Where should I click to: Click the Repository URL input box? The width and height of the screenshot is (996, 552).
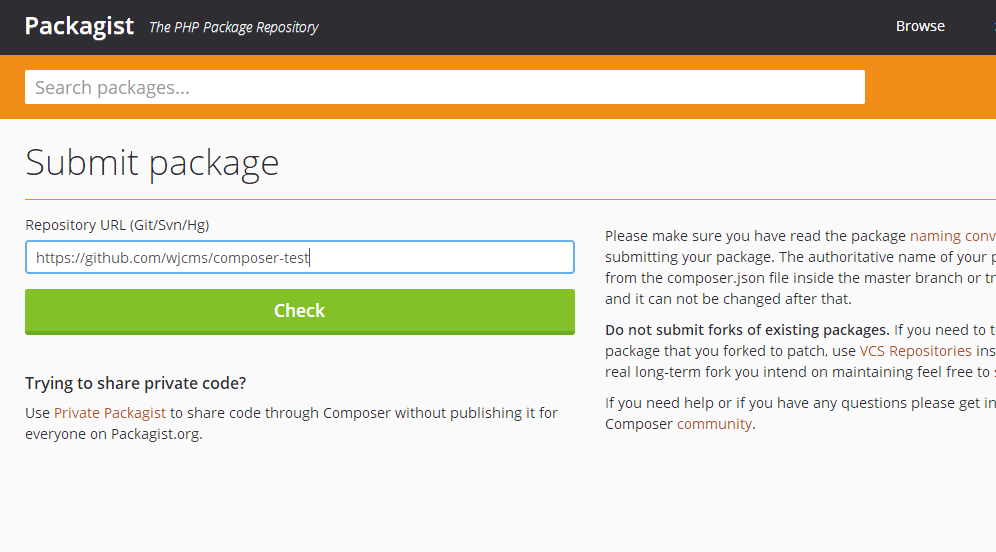click(x=299, y=257)
